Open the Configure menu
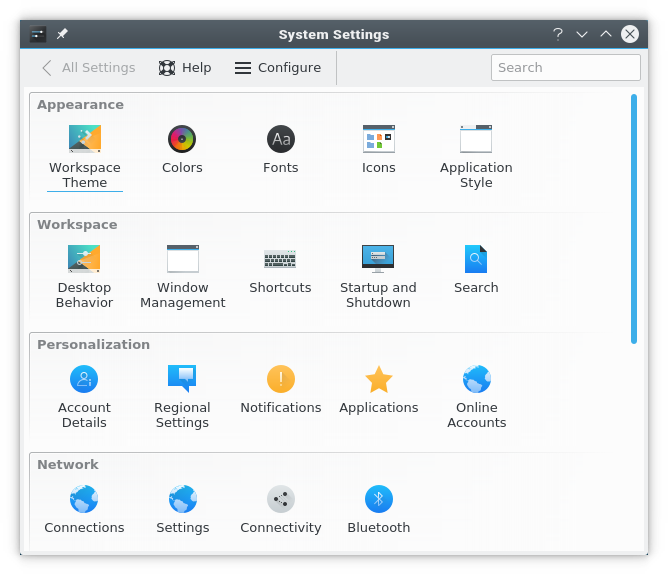 tap(278, 68)
